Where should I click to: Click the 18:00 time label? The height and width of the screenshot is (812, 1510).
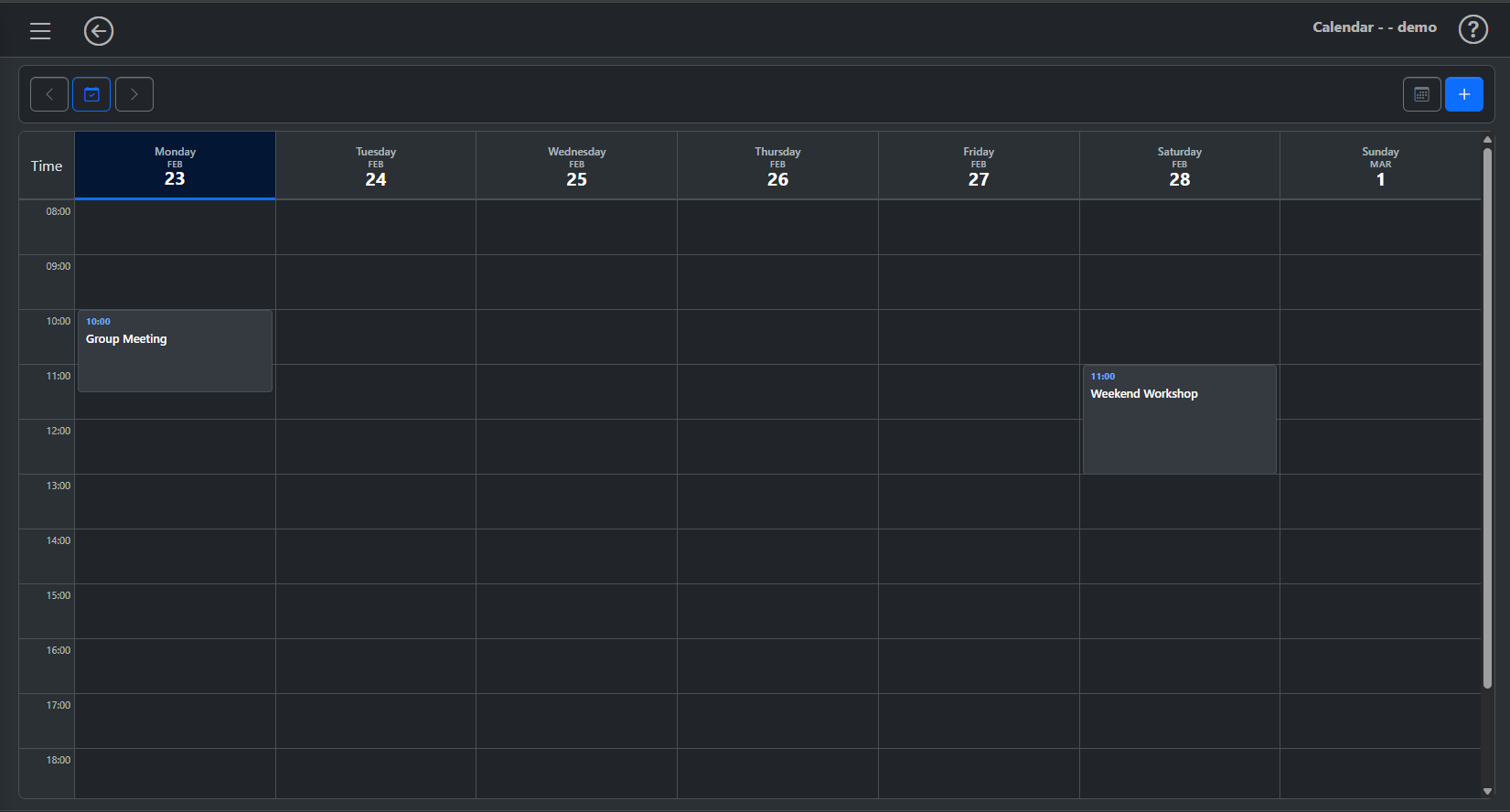tap(59, 760)
